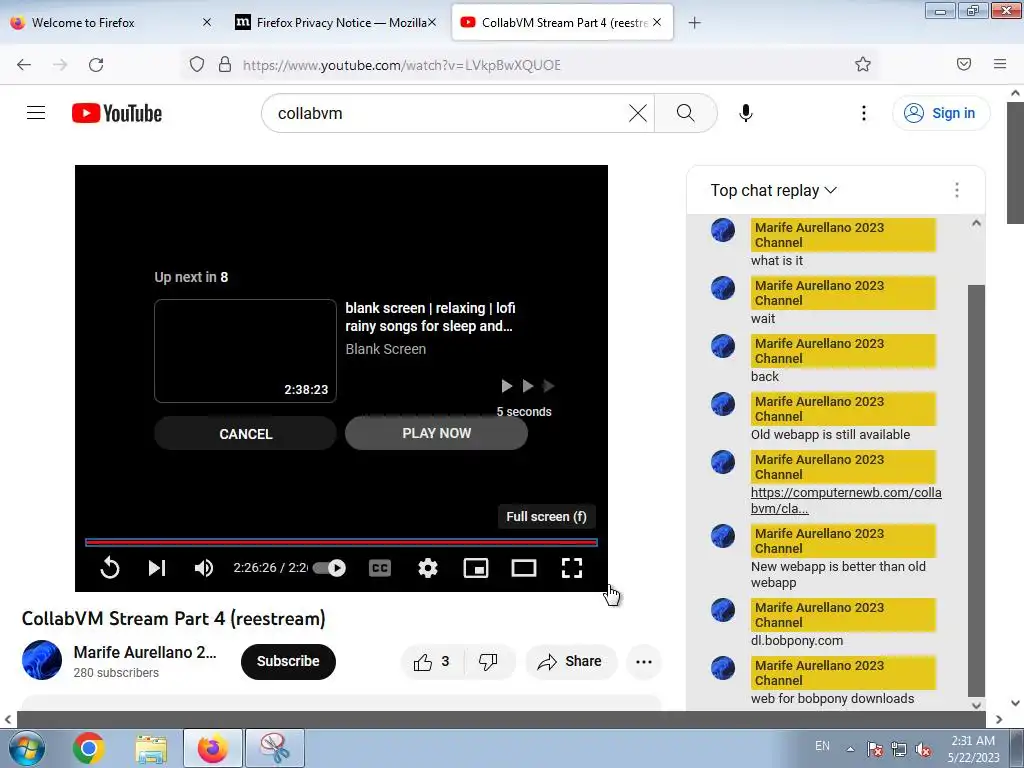Close the Welcome to Firefox tab

(207, 22)
